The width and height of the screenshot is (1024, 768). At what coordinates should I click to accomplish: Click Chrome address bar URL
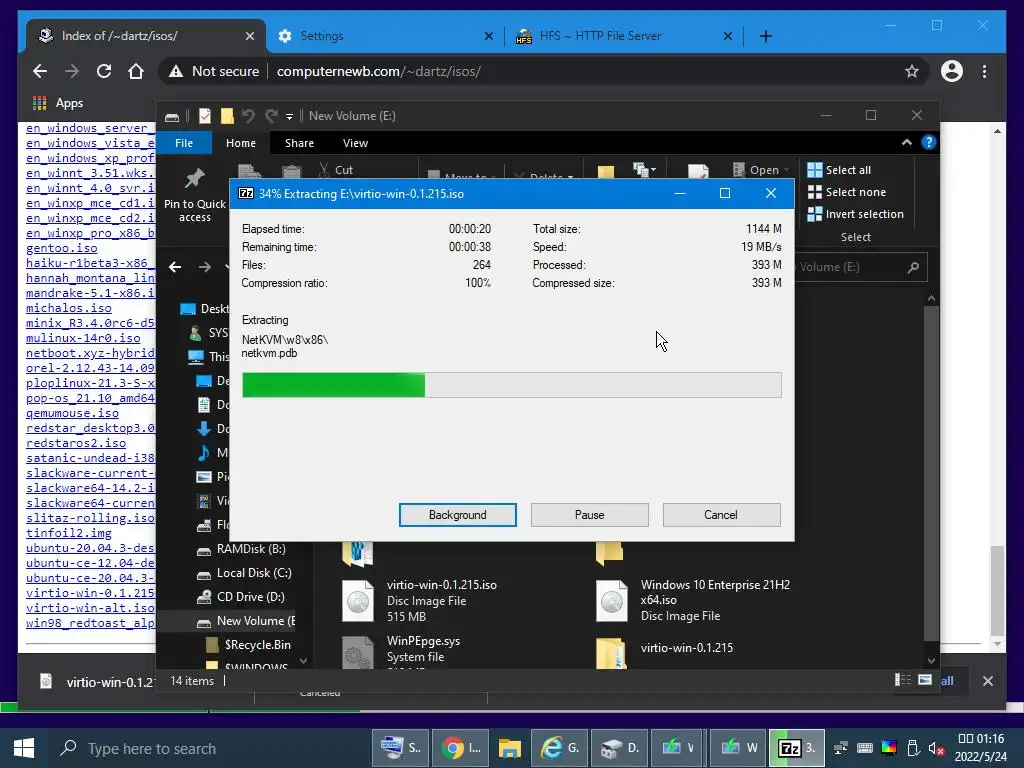(379, 71)
